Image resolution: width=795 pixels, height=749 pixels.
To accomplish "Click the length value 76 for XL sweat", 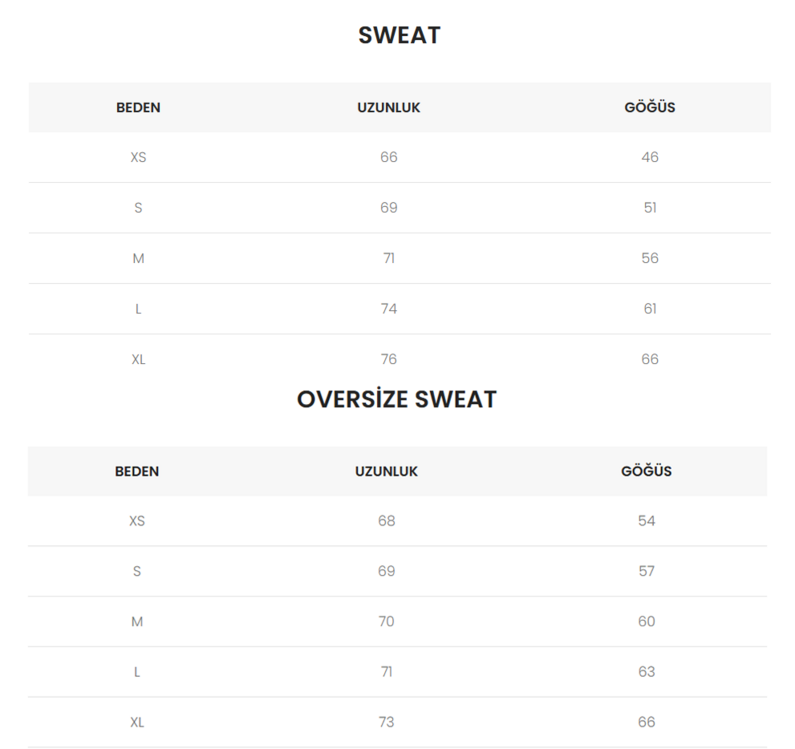I will click(388, 359).
